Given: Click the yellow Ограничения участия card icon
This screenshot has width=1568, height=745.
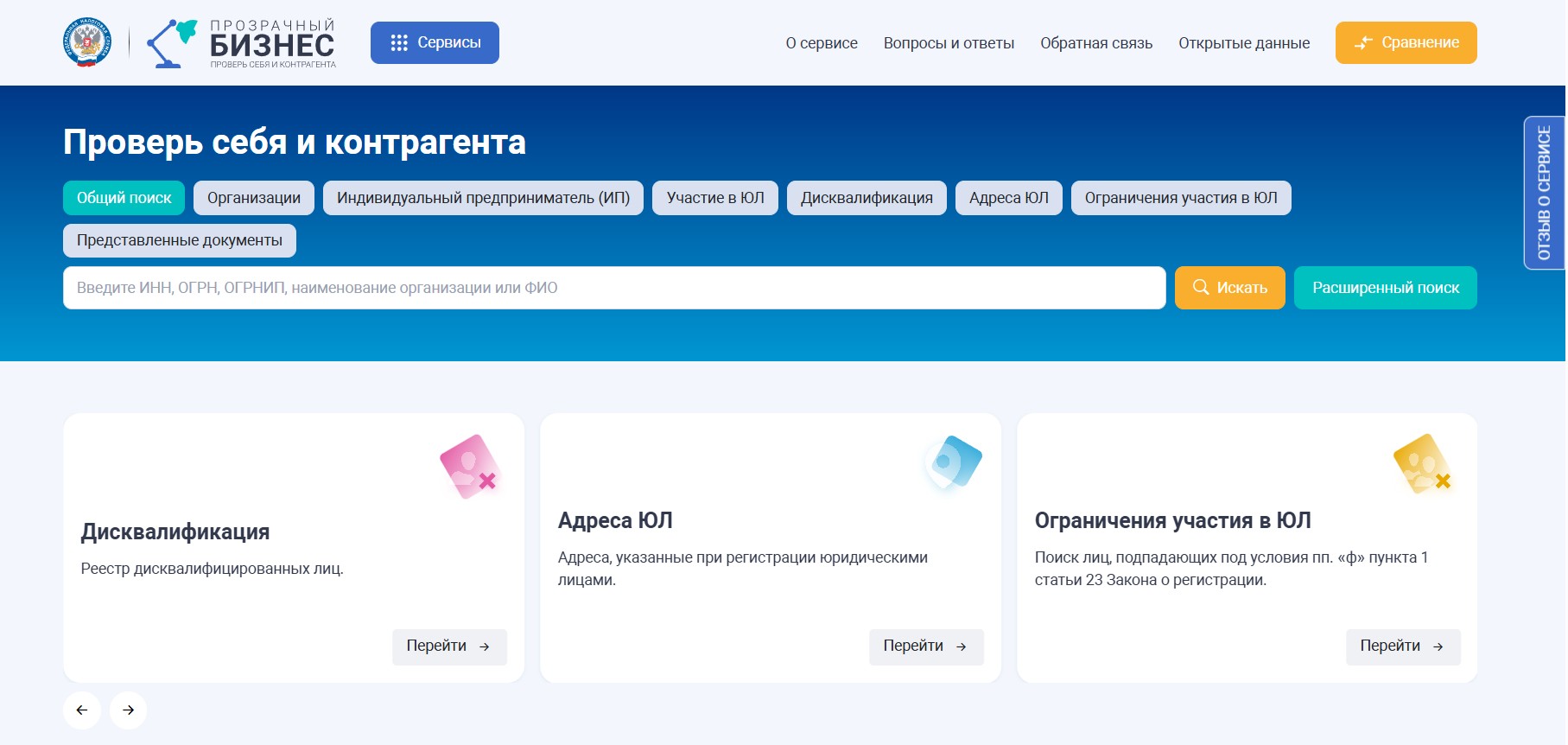Looking at the screenshot, I should (x=1423, y=464).
